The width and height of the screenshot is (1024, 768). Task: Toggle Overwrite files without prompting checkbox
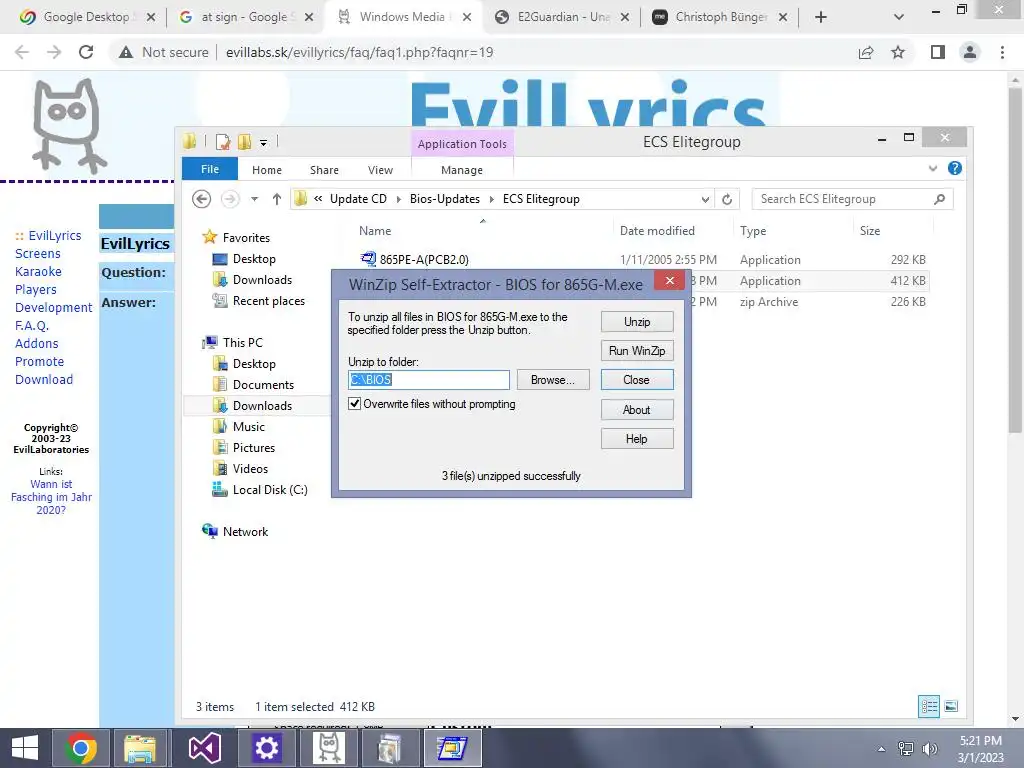[355, 404]
